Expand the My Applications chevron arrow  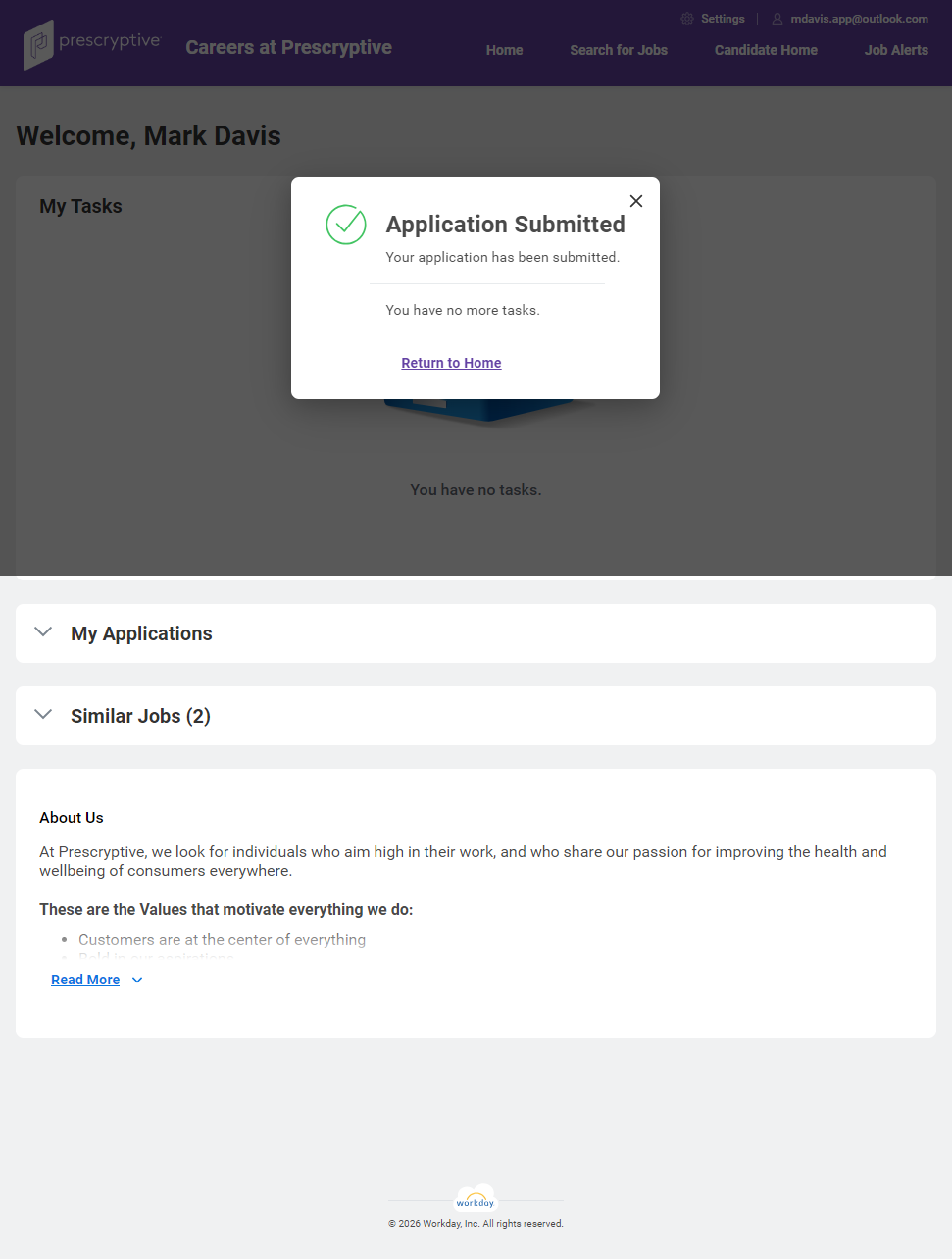43,632
